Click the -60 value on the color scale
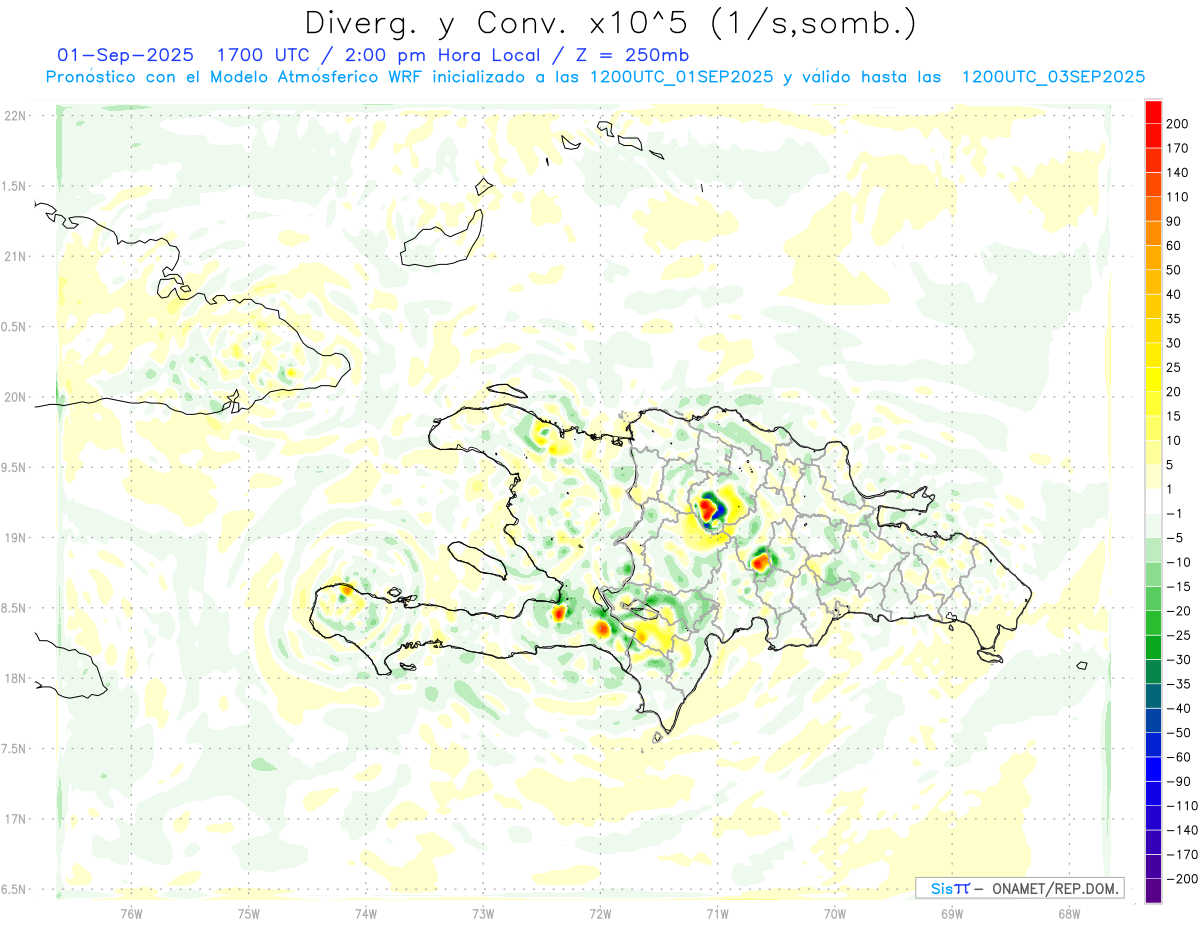Screen dimensions: 1200x927 (1180, 757)
